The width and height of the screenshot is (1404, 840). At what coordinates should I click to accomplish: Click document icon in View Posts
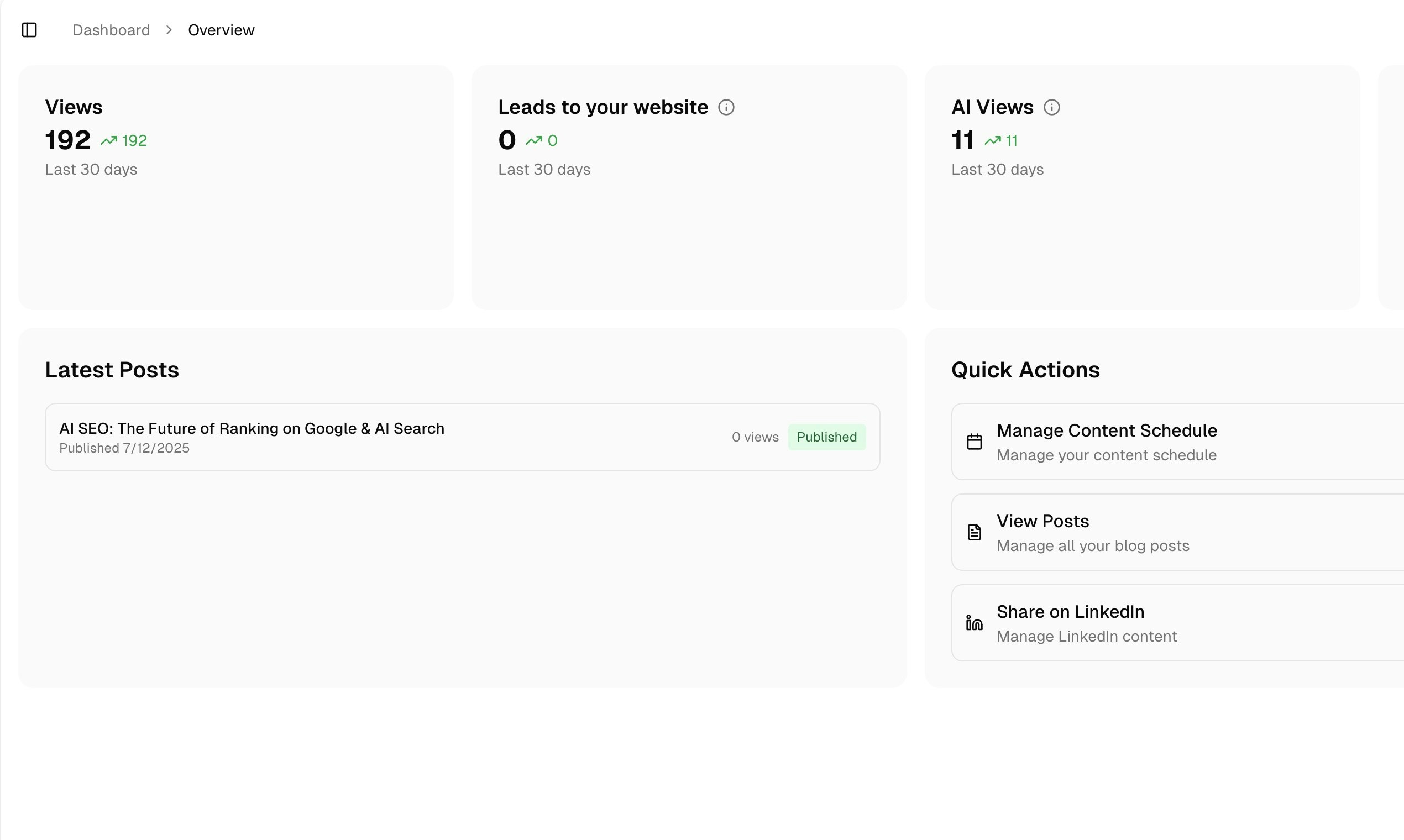point(974,532)
